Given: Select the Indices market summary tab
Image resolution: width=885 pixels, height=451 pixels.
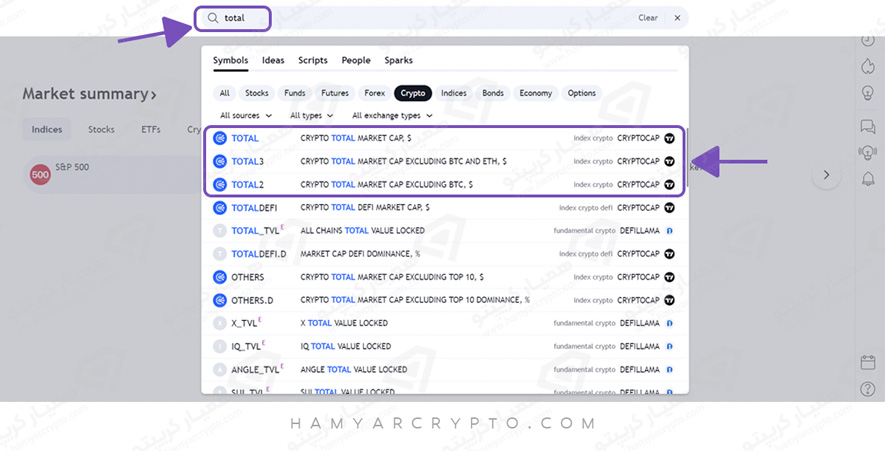Looking at the screenshot, I should (47, 130).
